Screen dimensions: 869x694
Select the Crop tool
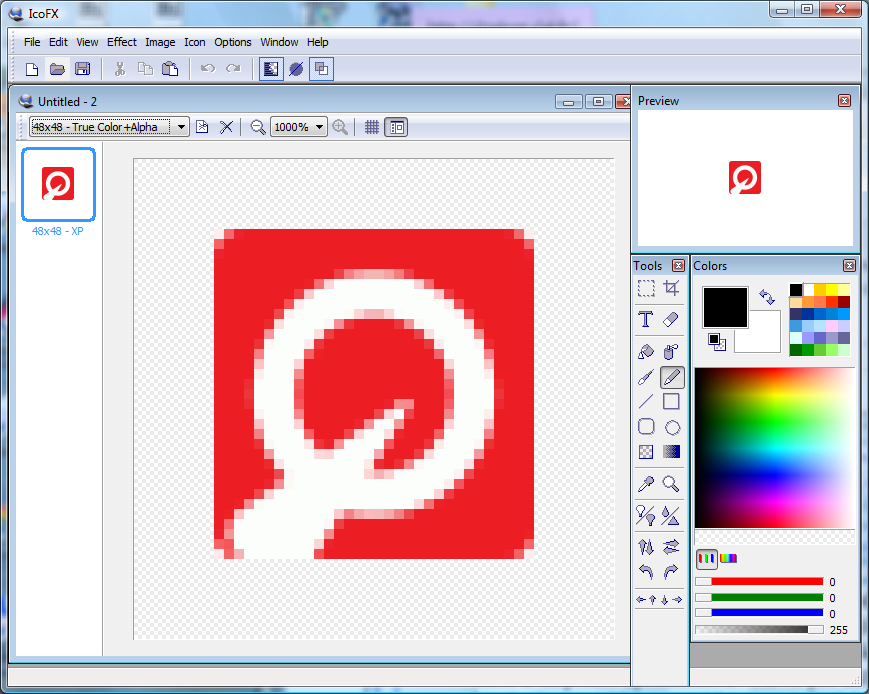[671, 289]
